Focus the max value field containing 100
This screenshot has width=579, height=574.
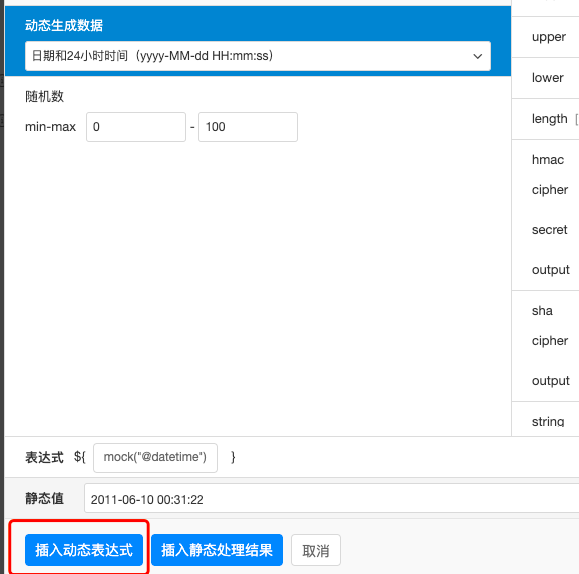(248, 127)
